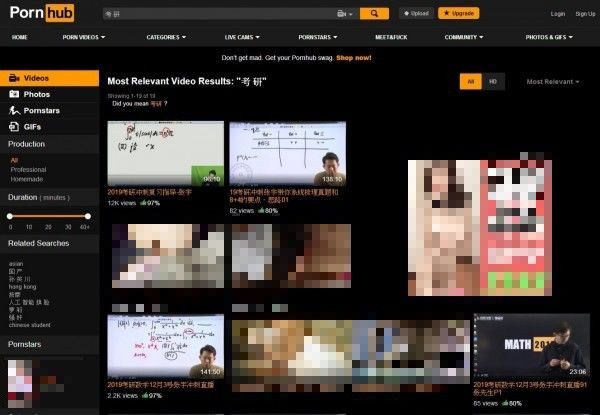600x415 pixels.
Task: Open the GIFs sidebar section
Action: coord(14,127)
